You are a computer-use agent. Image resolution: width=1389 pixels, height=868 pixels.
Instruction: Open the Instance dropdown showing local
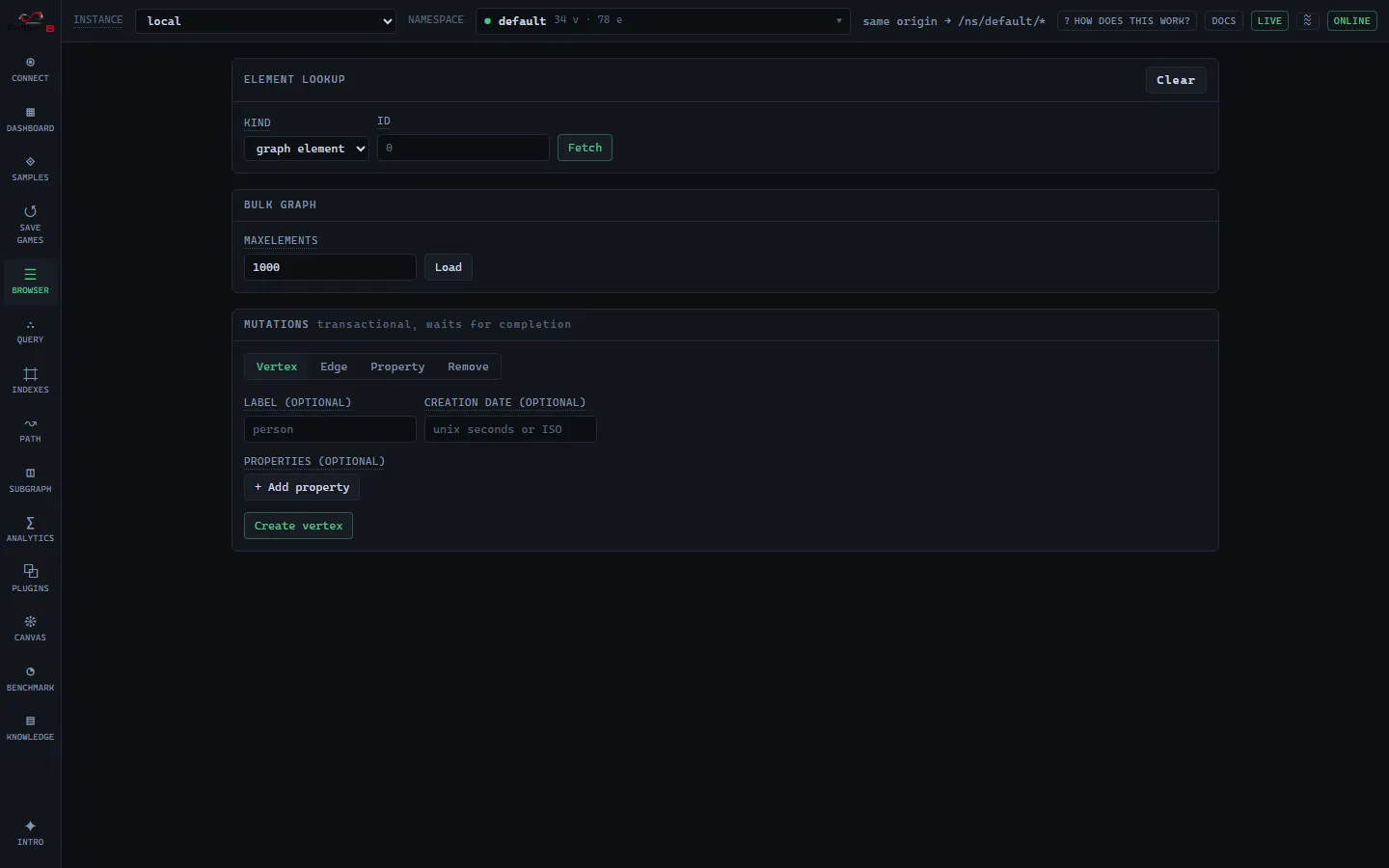tap(265, 21)
